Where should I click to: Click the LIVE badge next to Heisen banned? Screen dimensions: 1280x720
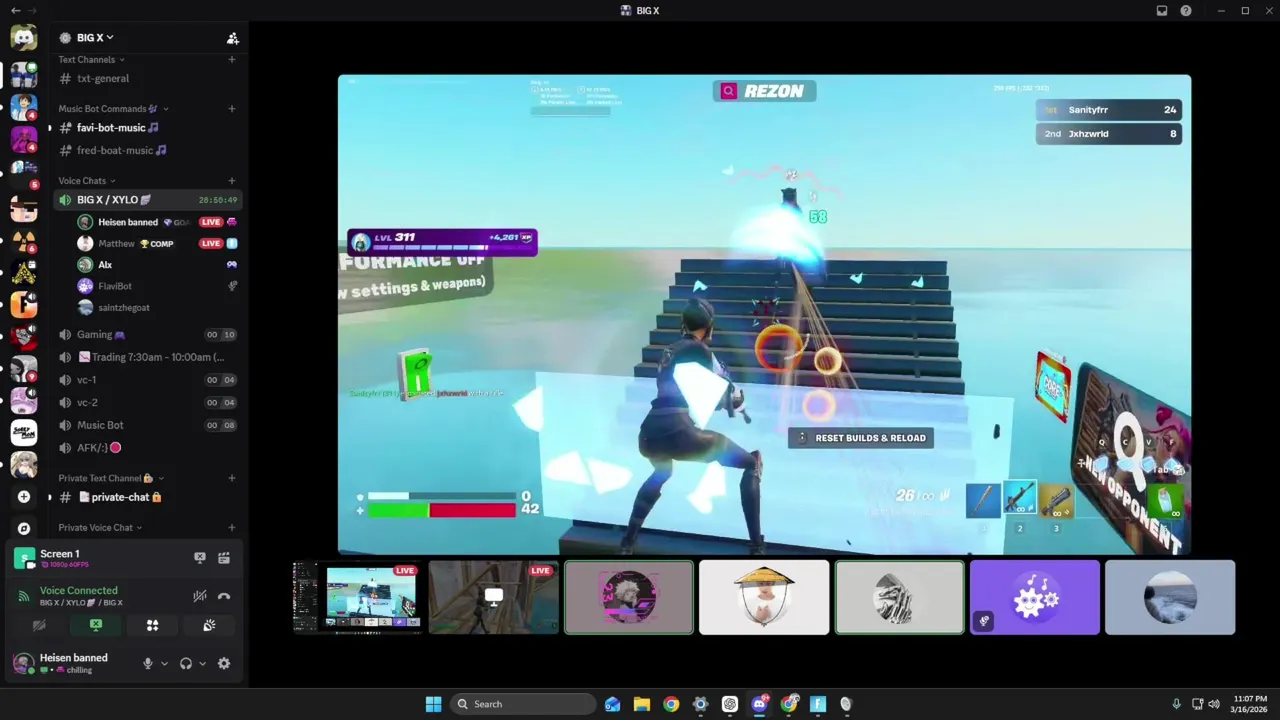click(x=210, y=222)
